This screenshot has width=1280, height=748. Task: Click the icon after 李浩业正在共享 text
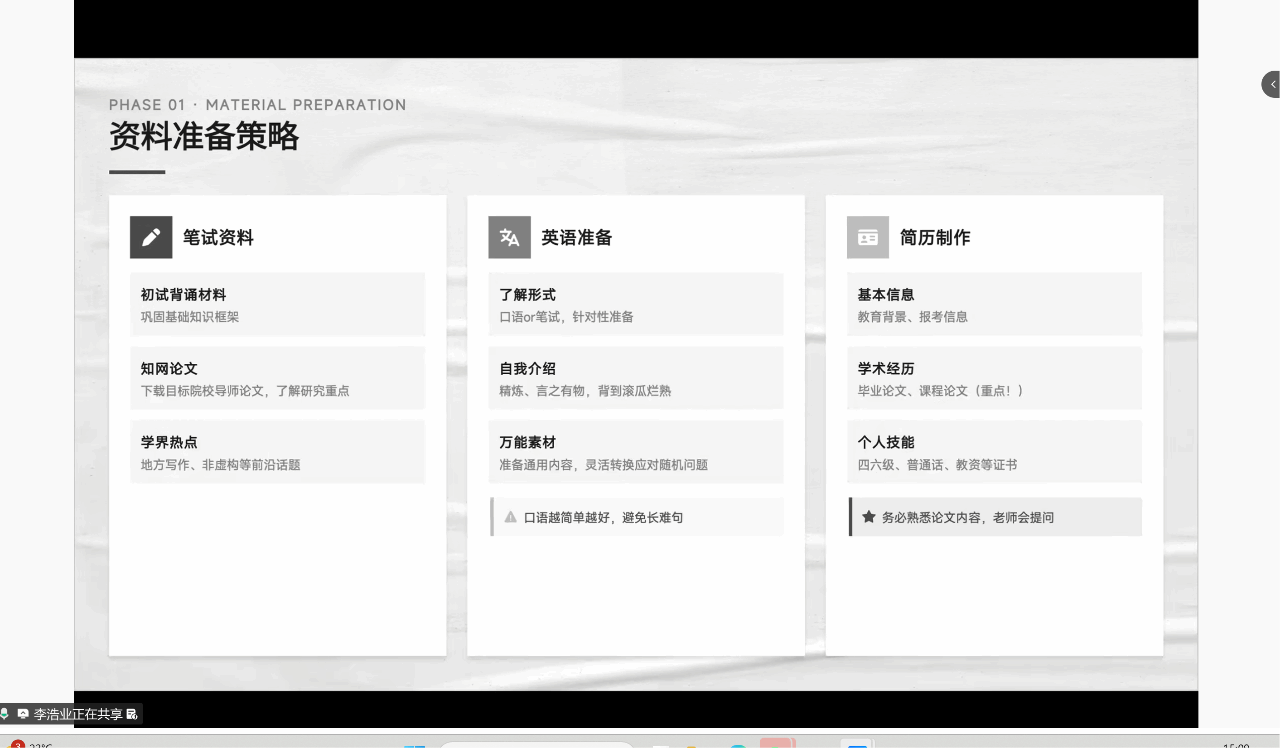132,714
